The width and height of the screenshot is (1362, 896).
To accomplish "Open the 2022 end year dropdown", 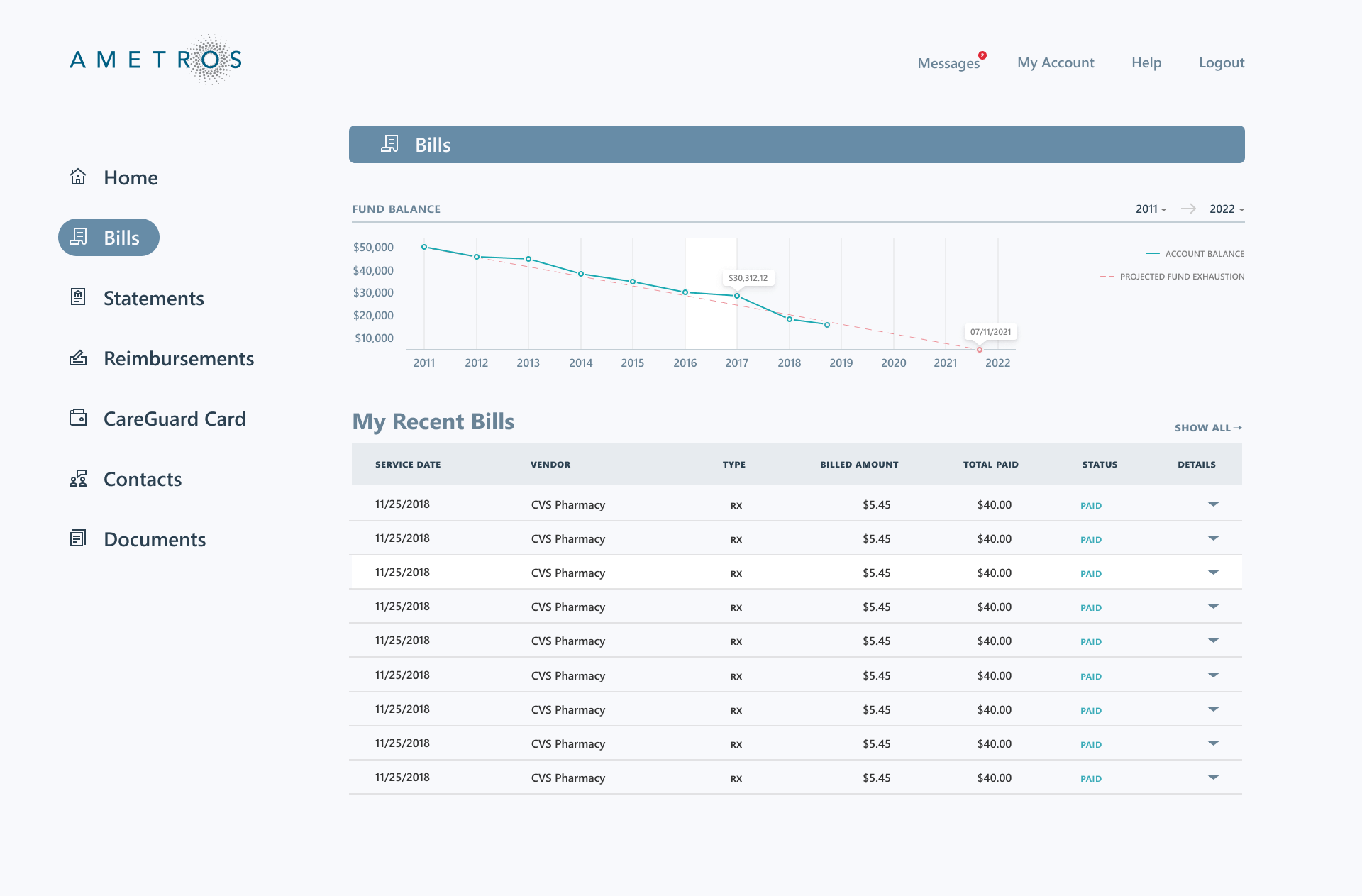I will tap(1227, 209).
